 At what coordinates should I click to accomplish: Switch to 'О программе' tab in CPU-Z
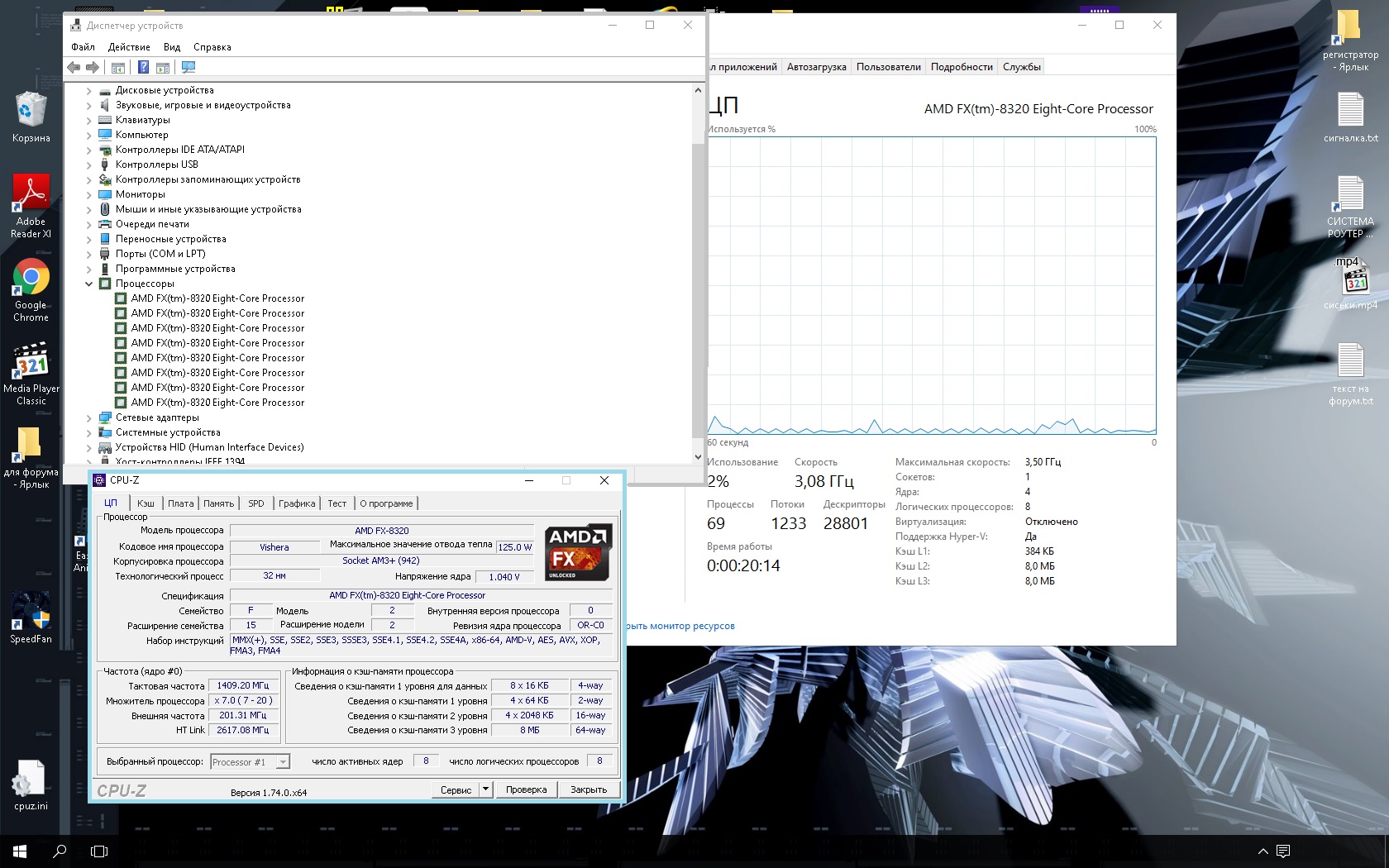[x=386, y=503]
